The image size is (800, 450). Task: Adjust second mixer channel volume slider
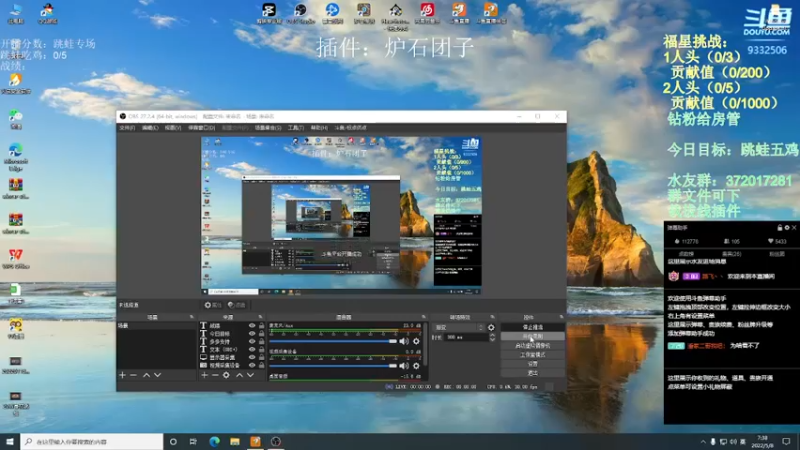click(x=333, y=366)
